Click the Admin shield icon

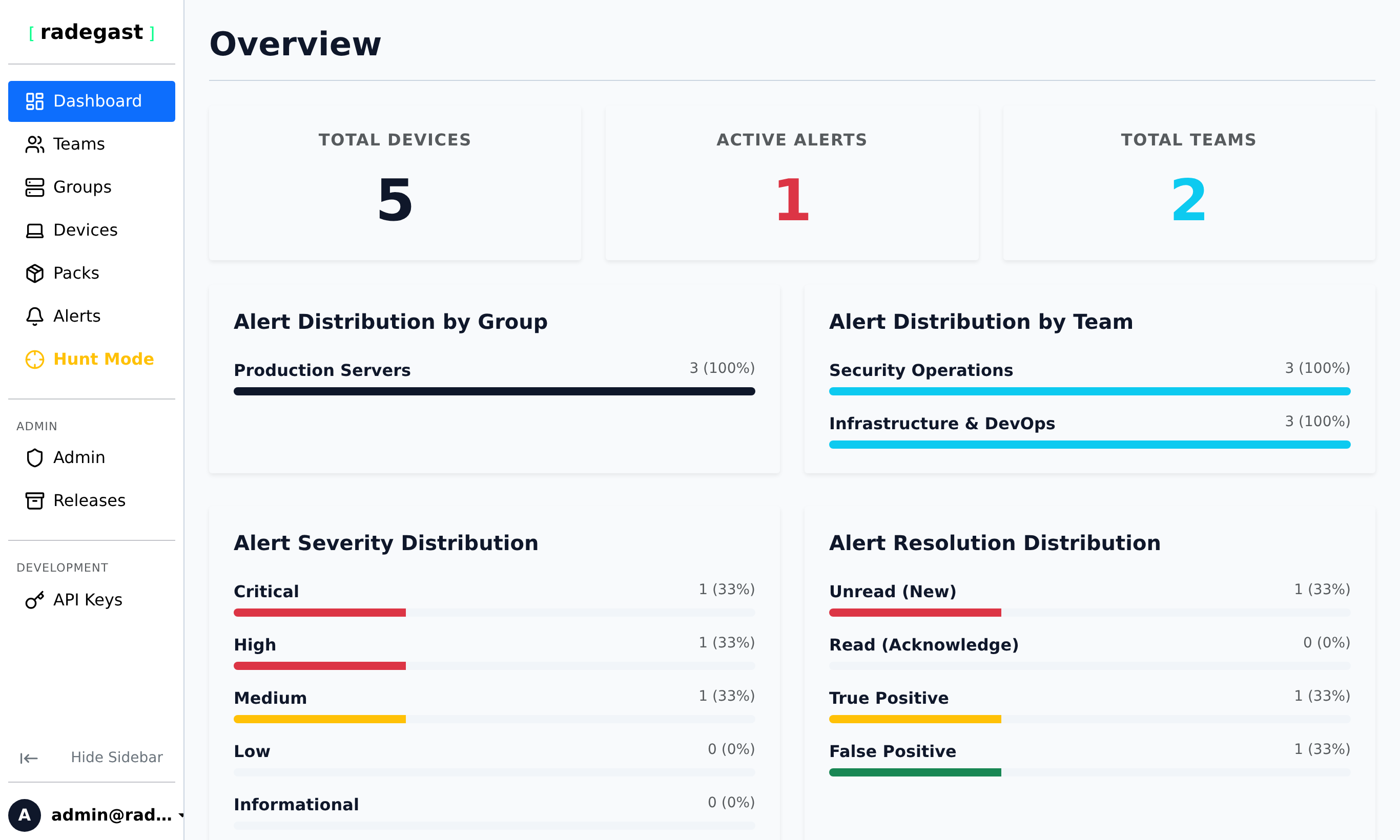coord(34,457)
